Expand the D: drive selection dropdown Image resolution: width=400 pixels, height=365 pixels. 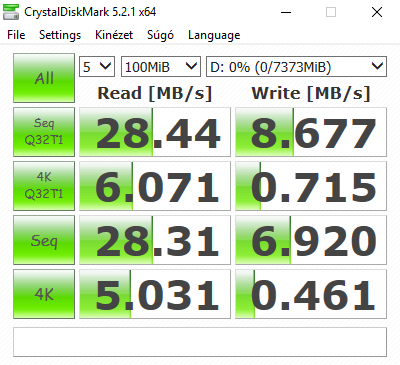(296, 67)
